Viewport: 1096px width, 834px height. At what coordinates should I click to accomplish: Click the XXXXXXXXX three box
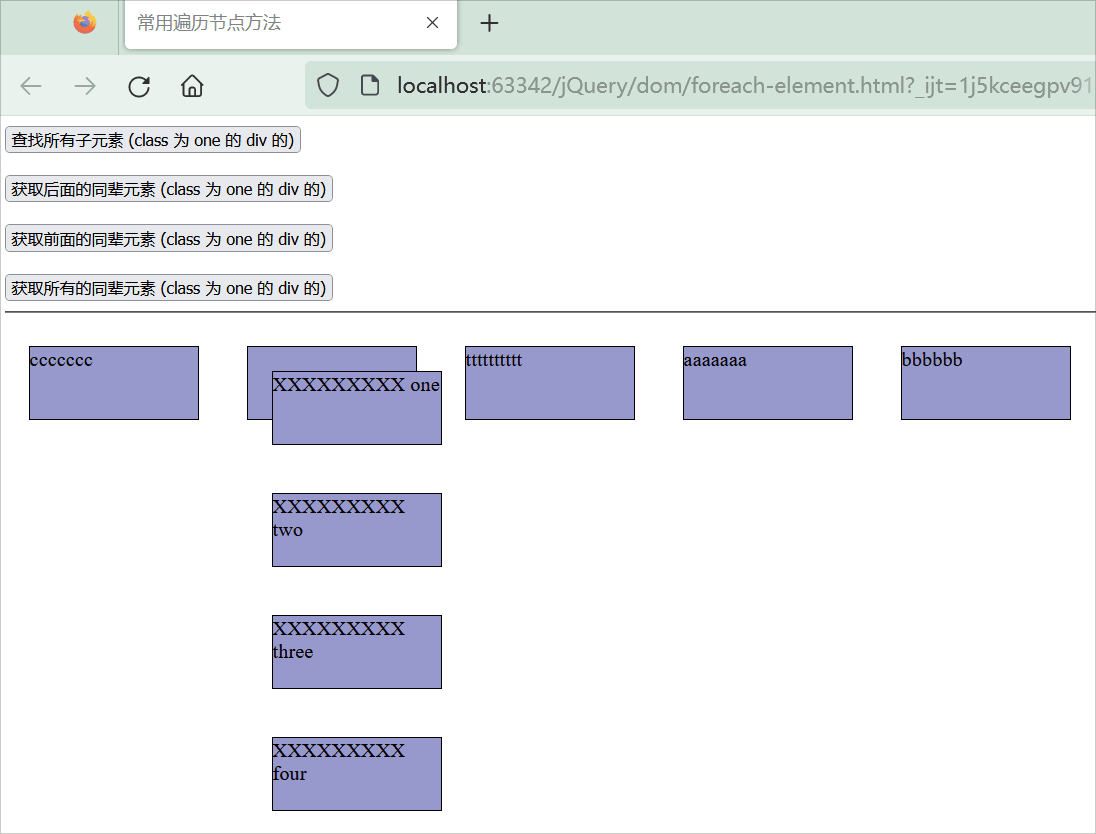point(357,652)
